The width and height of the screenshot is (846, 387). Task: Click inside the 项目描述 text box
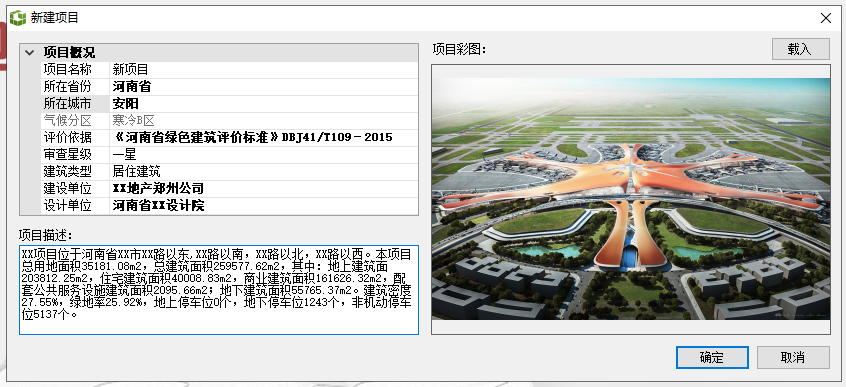219,290
